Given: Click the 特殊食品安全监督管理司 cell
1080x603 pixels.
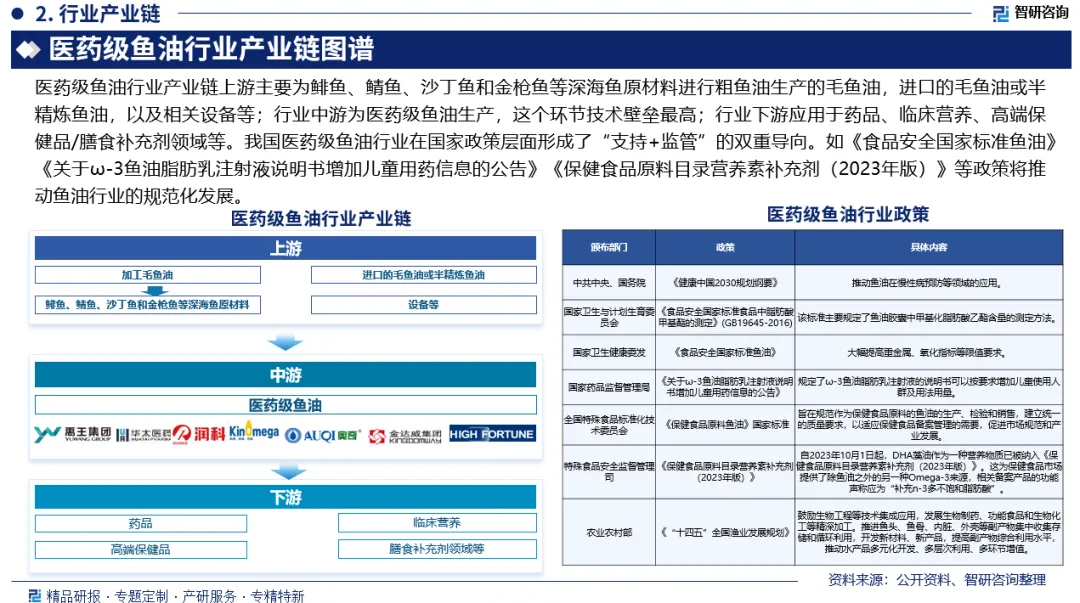Looking at the screenshot, I should pos(609,471).
